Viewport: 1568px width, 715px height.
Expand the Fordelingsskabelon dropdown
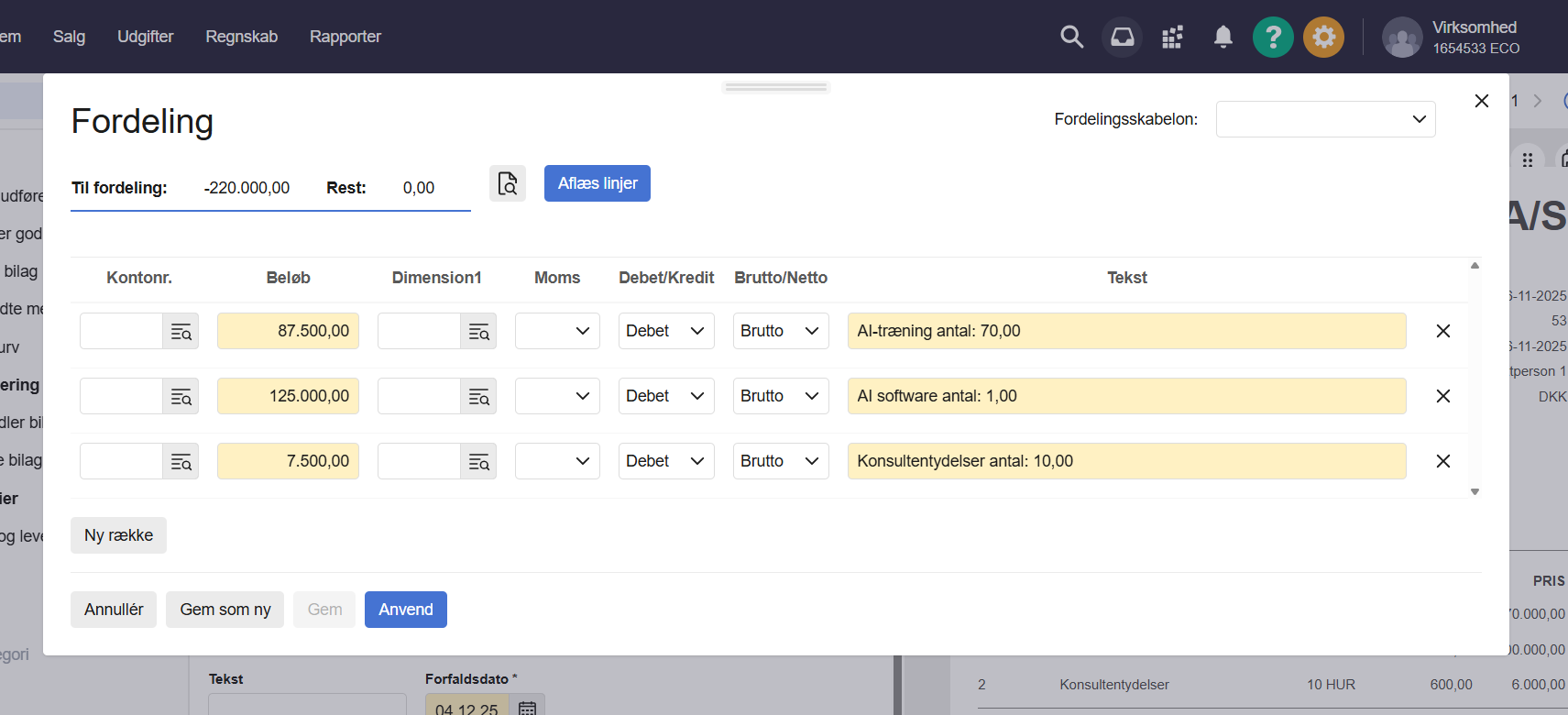(1325, 119)
